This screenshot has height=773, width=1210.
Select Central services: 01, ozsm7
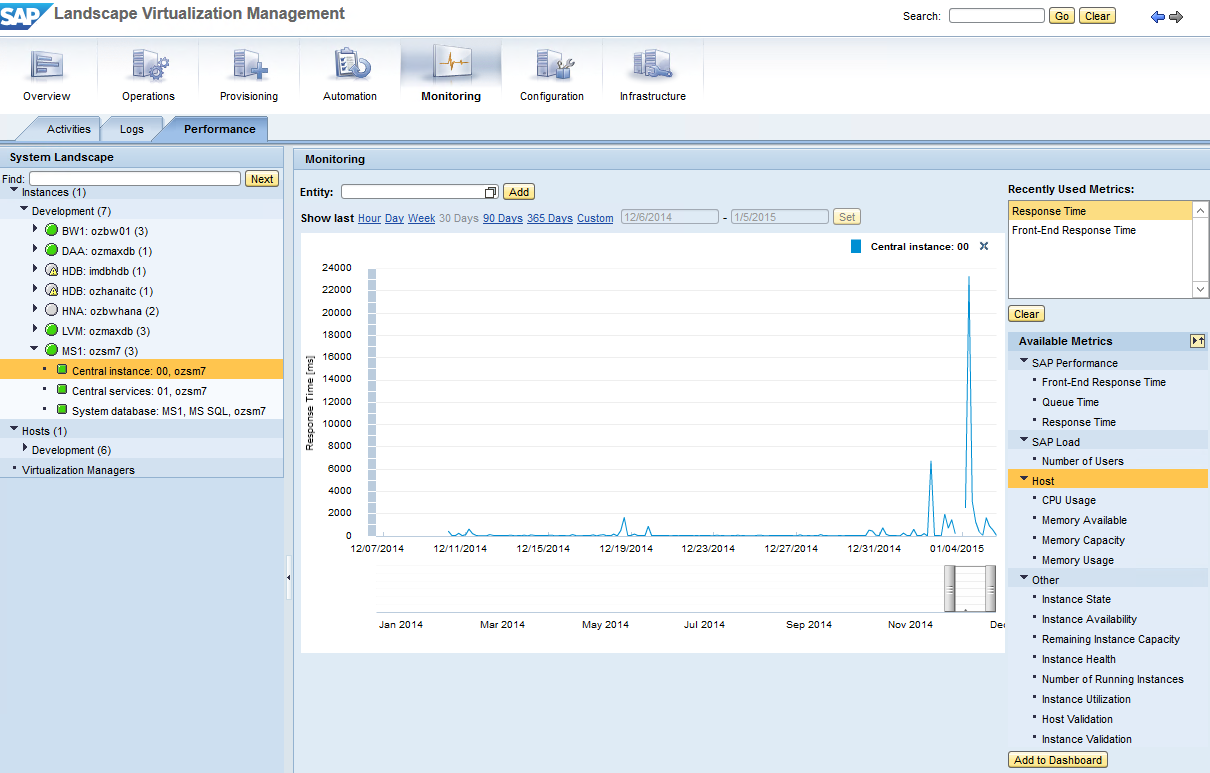point(139,391)
